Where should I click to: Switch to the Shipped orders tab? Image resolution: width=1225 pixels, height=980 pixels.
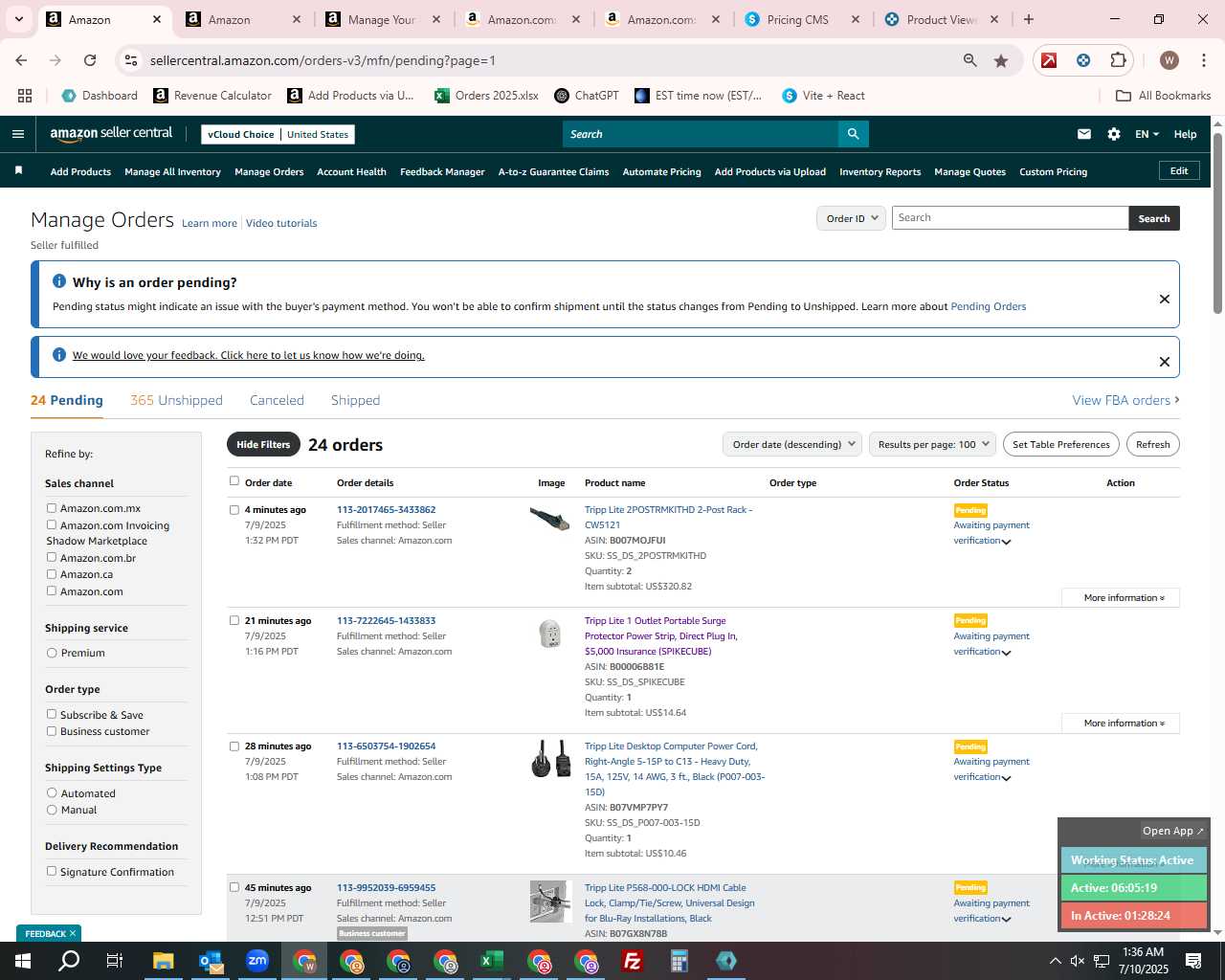(355, 400)
